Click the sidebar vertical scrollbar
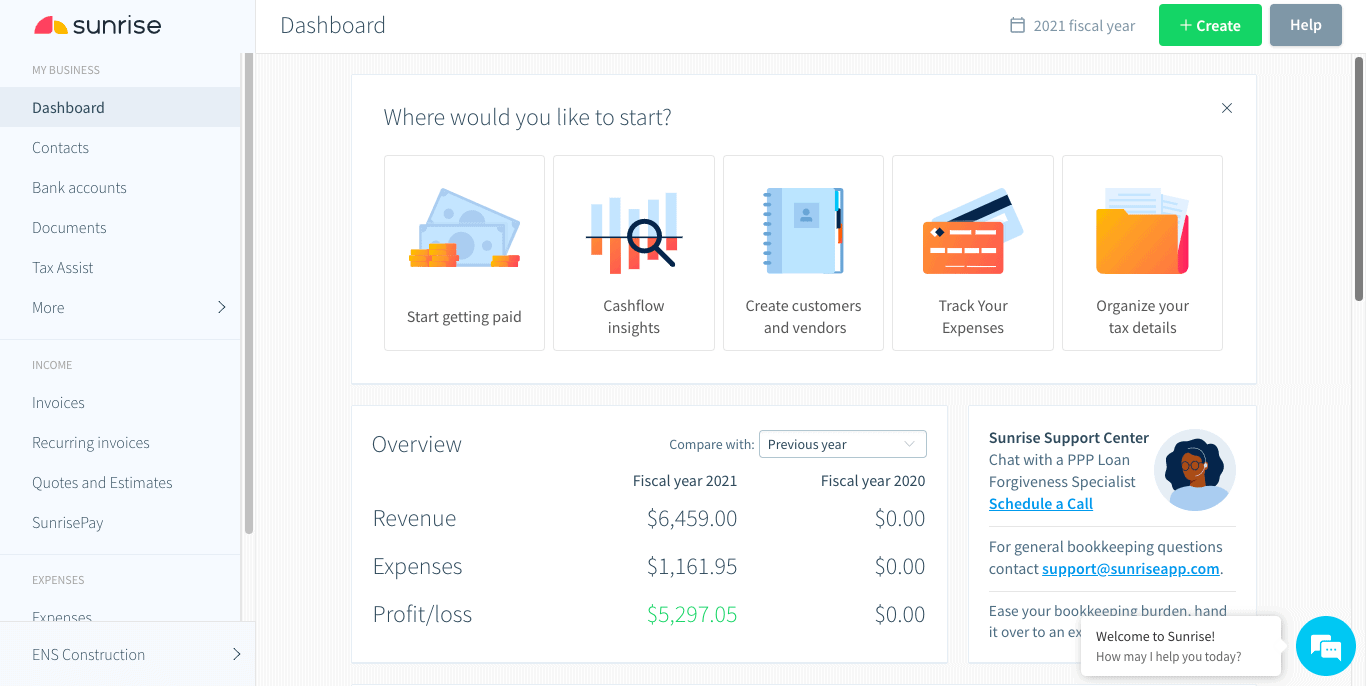The image size is (1366, 686). click(249, 294)
